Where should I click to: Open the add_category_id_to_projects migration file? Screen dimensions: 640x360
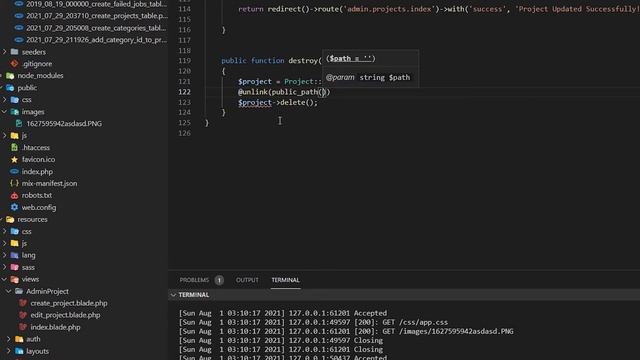96,40
